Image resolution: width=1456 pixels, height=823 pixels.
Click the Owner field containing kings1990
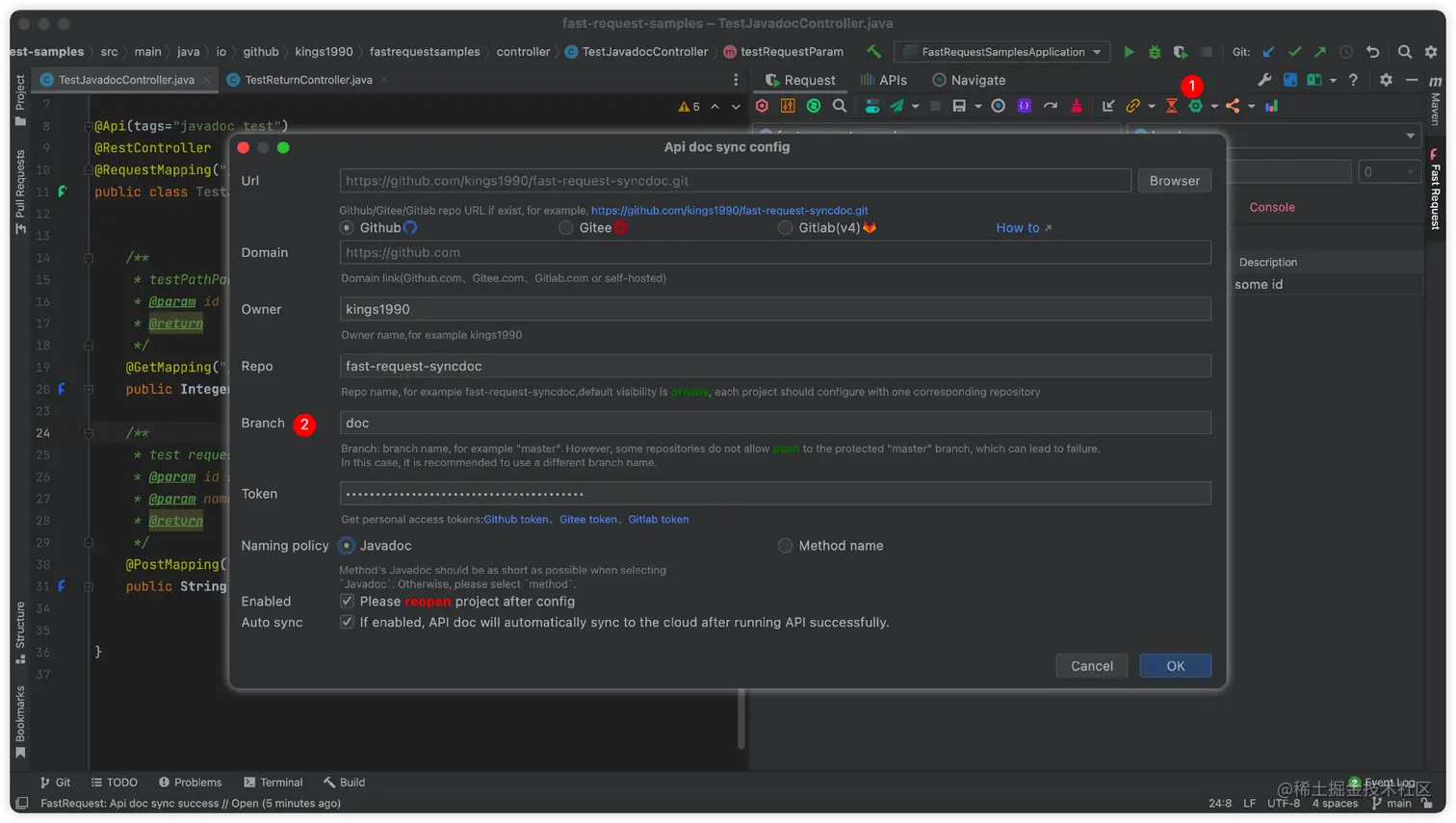coord(775,309)
